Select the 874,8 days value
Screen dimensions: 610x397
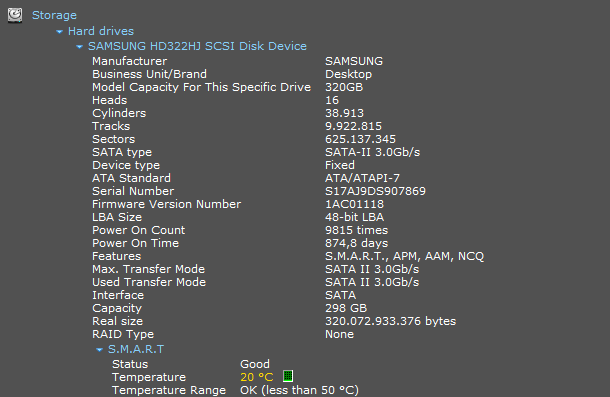(356, 243)
